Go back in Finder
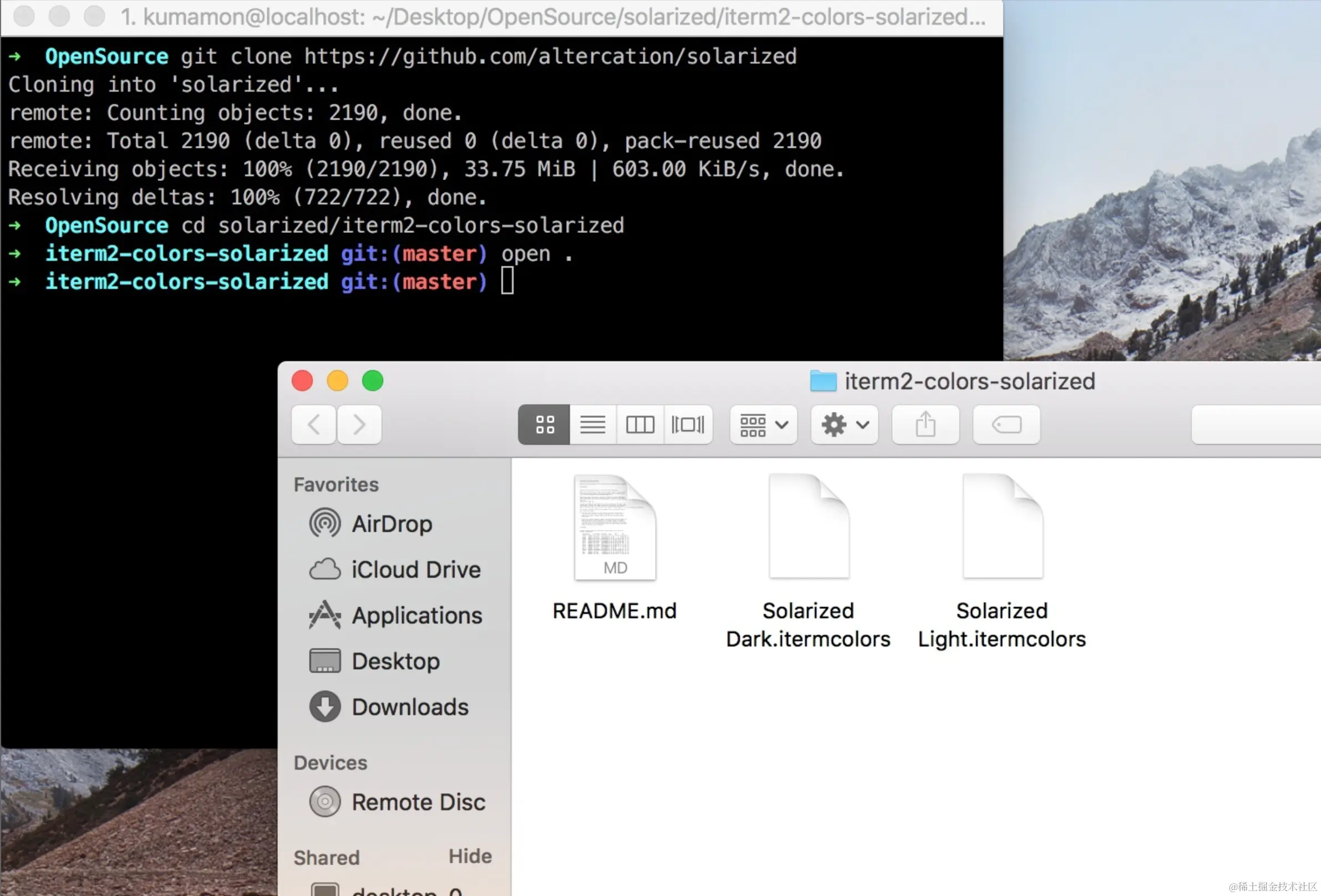The height and width of the screenshot is (896, 1321). [314, 424]
